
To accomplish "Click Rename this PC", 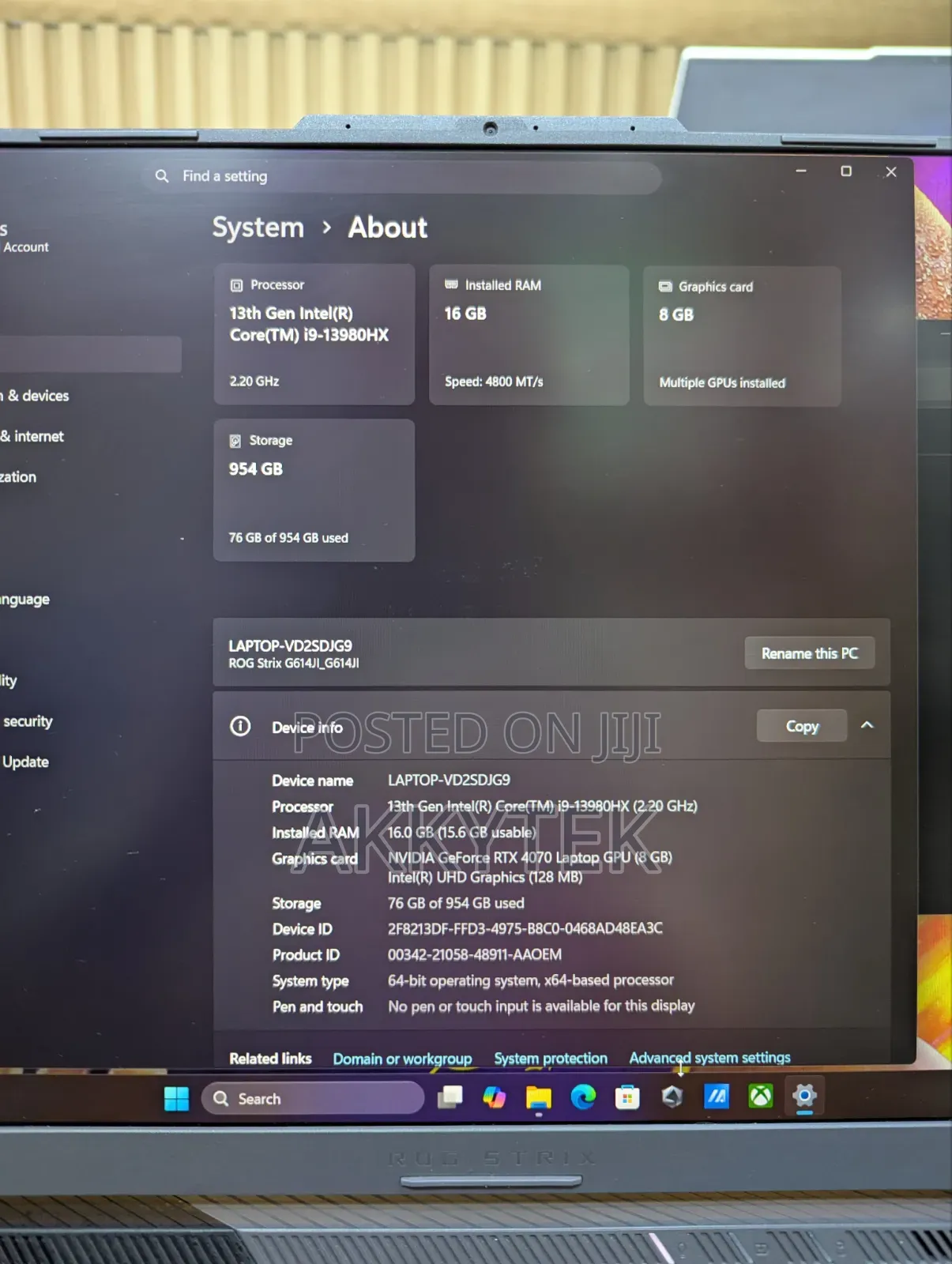I will coord(810,653).
